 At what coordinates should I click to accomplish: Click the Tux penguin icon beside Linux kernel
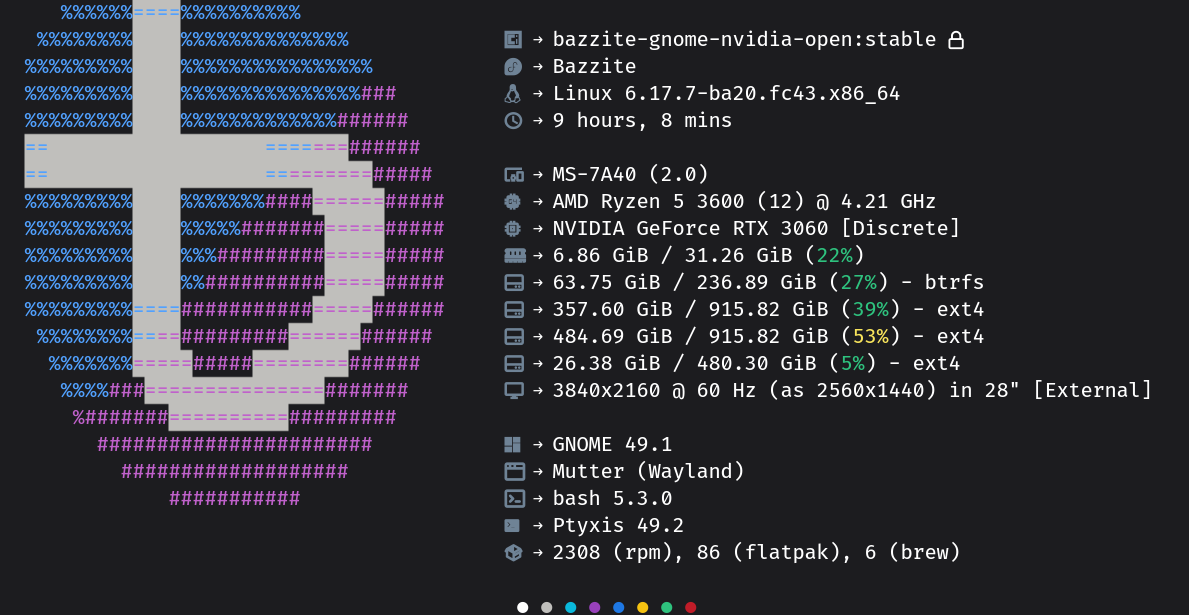(513, 93)
